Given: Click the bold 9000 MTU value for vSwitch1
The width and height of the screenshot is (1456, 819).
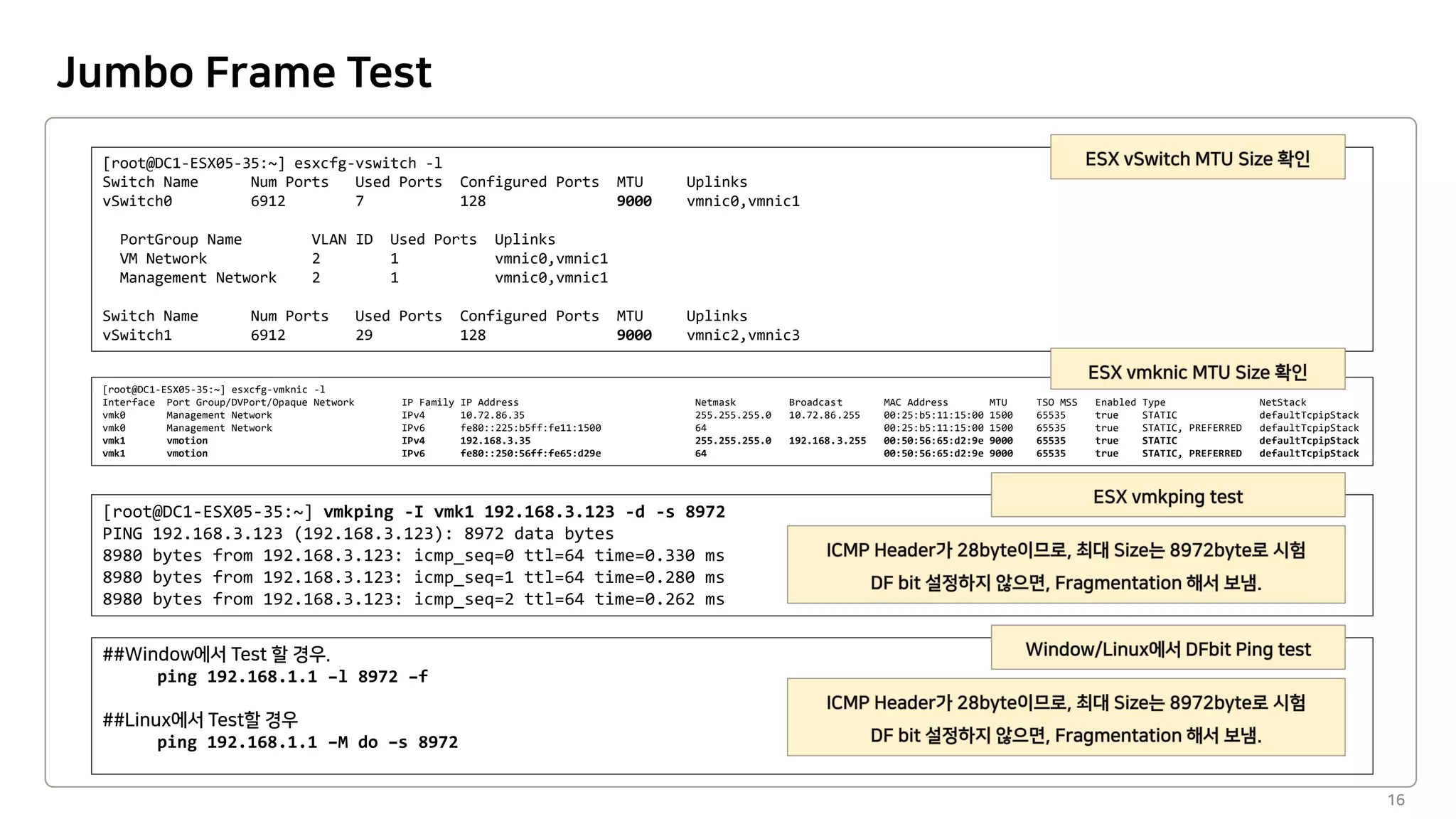Looking at the screenshot, I should point(634,335).
